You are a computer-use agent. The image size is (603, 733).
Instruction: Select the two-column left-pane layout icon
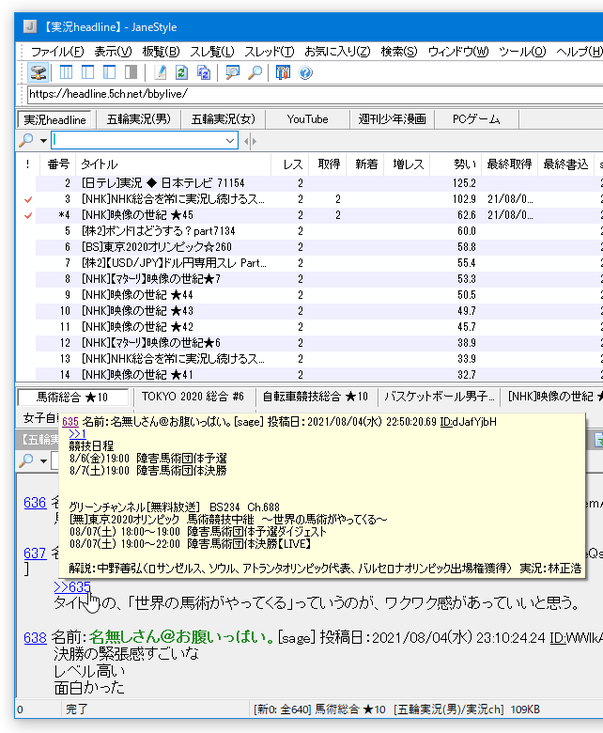click(x=88, y=72)
